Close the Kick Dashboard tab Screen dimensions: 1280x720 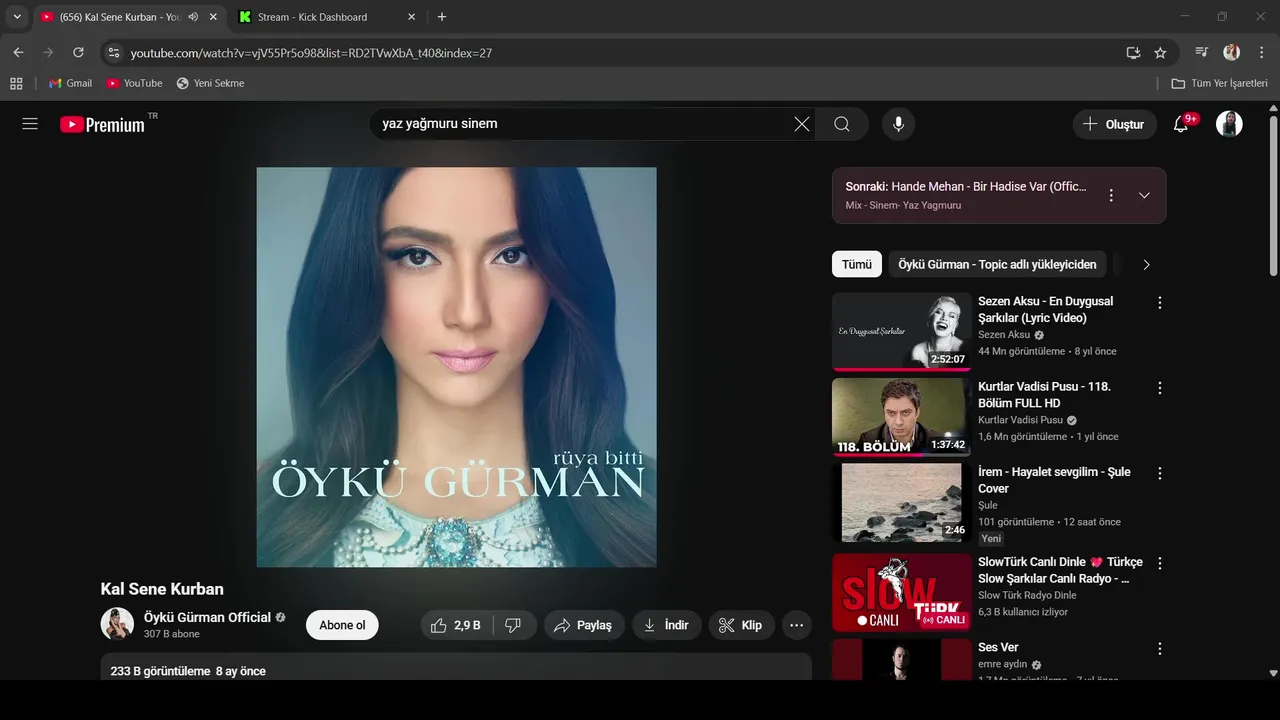tap(411, 17)
